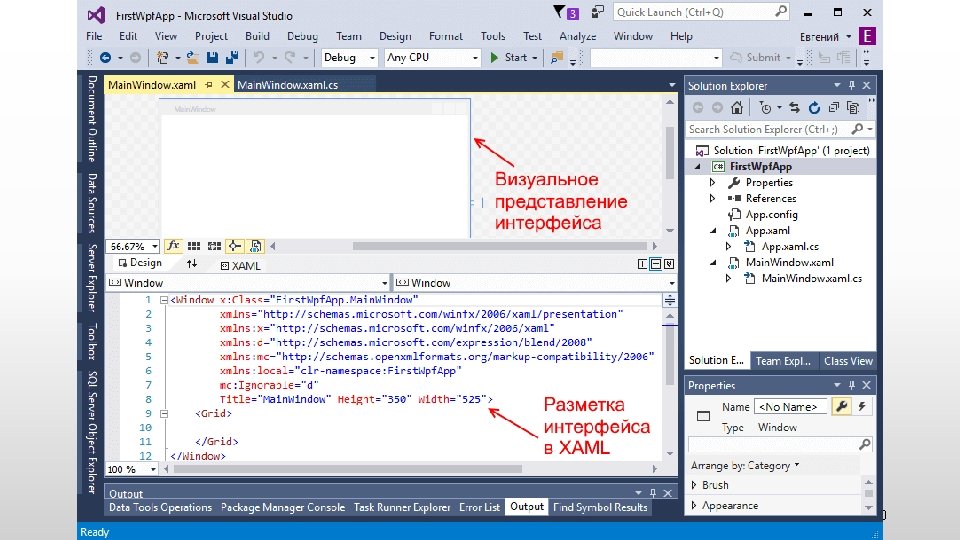Click the snap to snaplines icon
The height and width of the screenshot is (540, 960).
(x=234, y=246)
